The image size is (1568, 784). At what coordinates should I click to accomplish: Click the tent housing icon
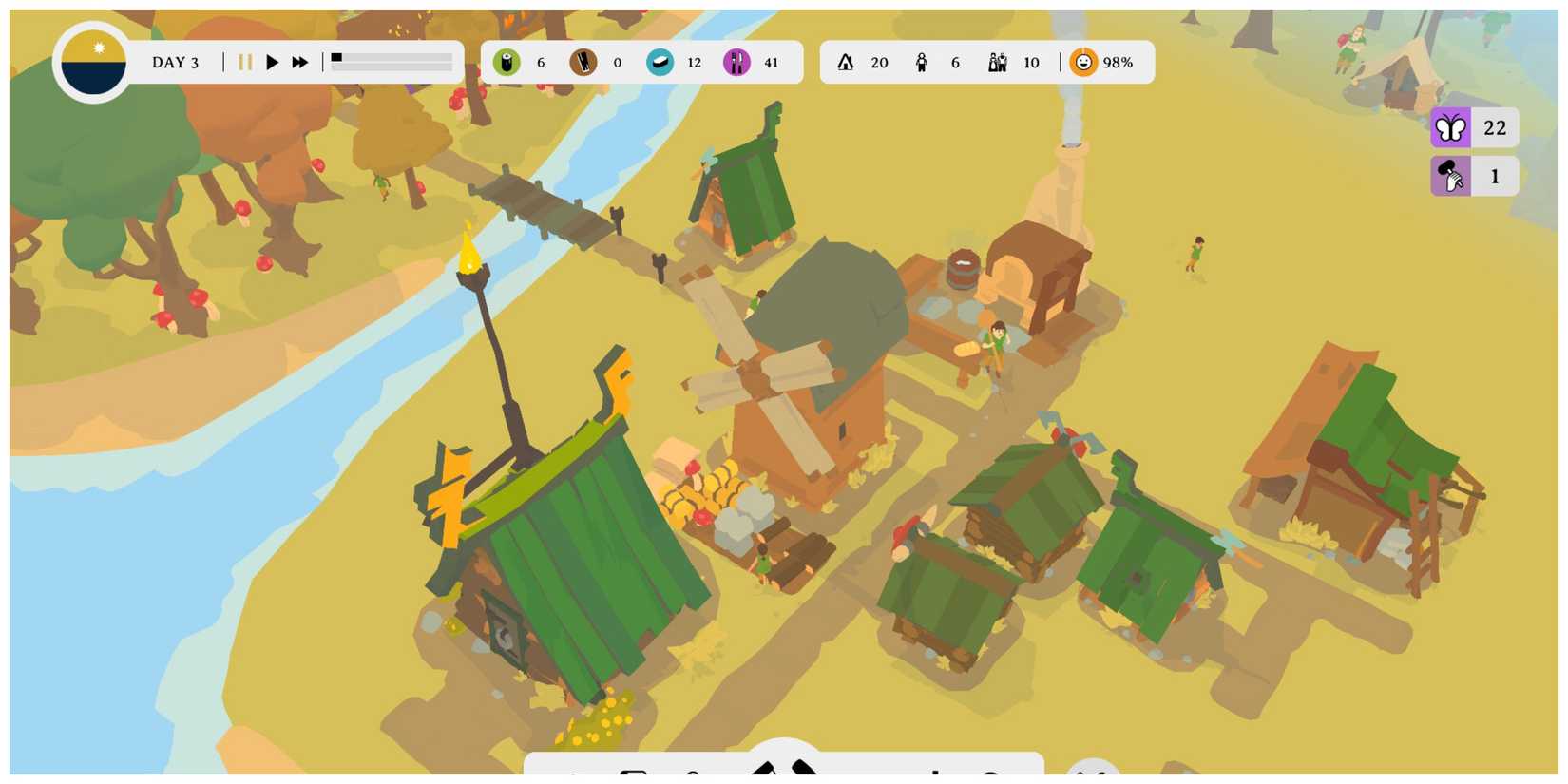(845, 63)
